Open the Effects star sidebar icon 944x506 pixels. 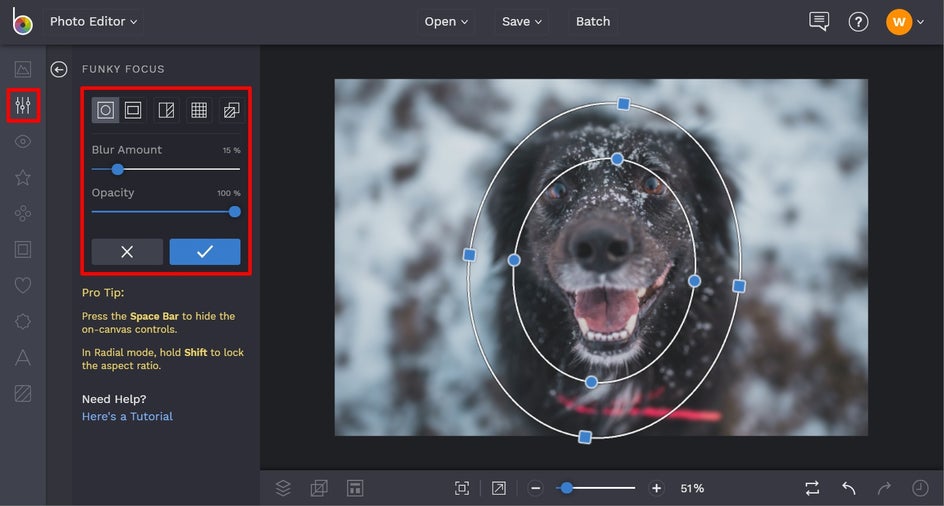(x=23, y=177)
